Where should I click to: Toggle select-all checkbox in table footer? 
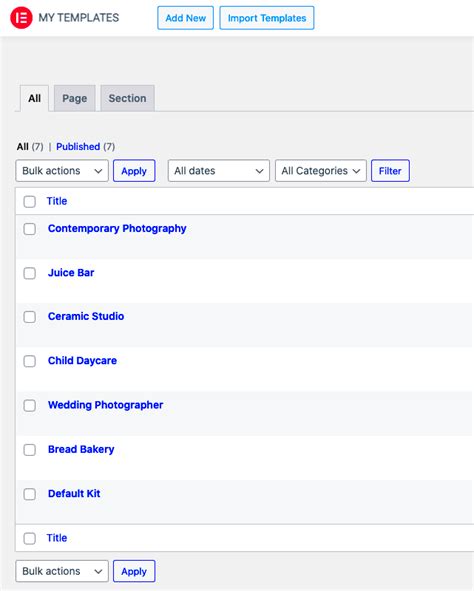pyautogui.click(x=29, y=538)
